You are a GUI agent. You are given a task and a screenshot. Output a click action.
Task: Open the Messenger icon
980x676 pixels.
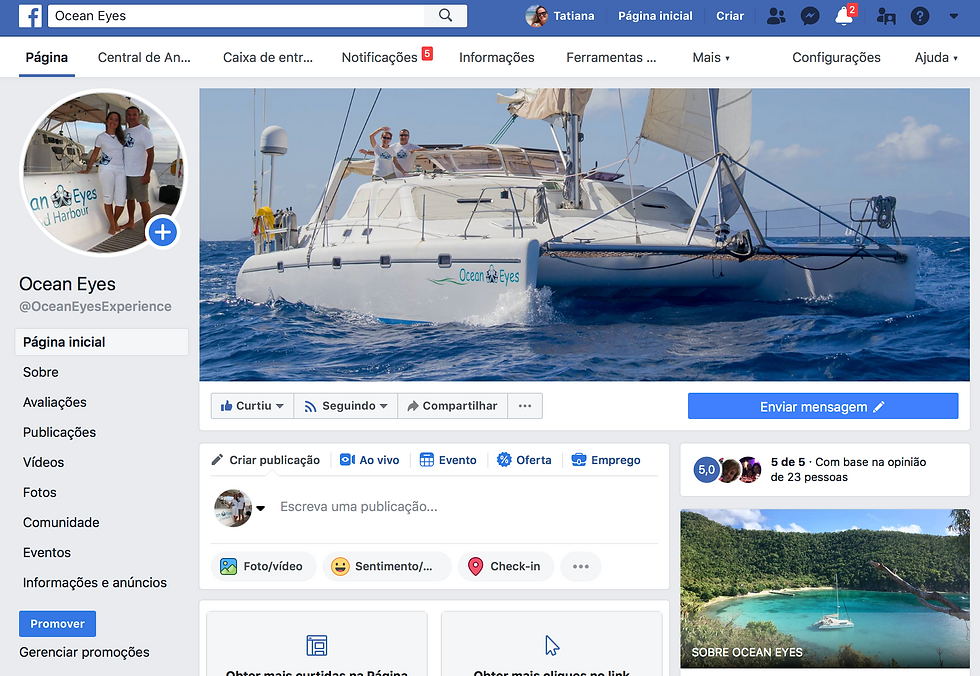[810, 16]
